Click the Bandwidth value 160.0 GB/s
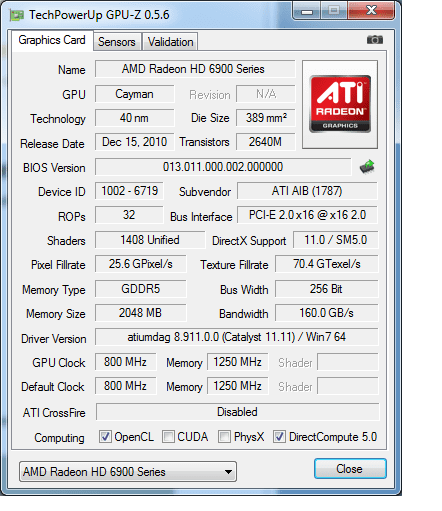 pyautogui.click(x=327, y=313)
